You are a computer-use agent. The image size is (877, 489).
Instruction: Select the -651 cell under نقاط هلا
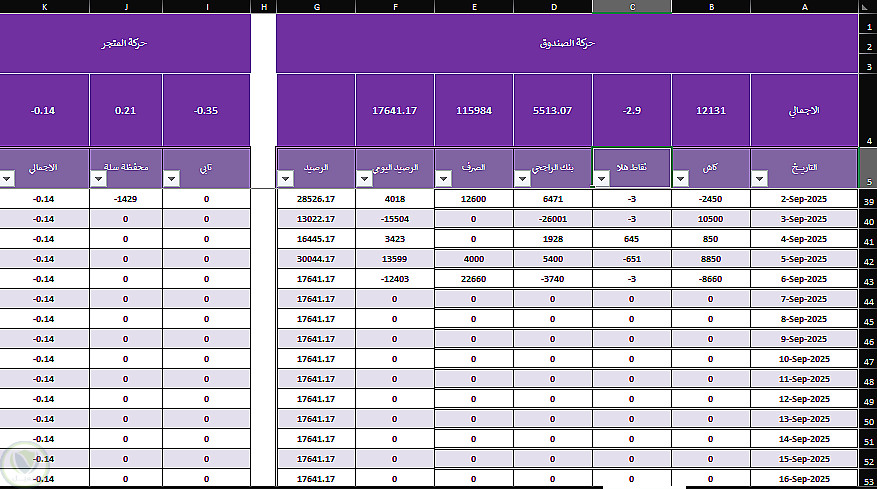632,259
